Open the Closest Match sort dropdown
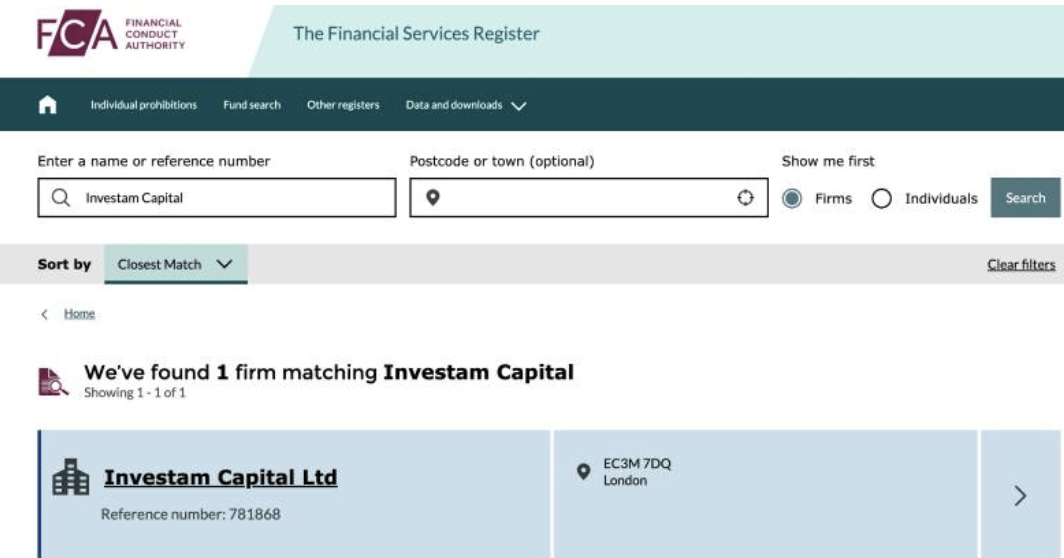This screenshot has width=1064, height=558. [x=175, y=265]
